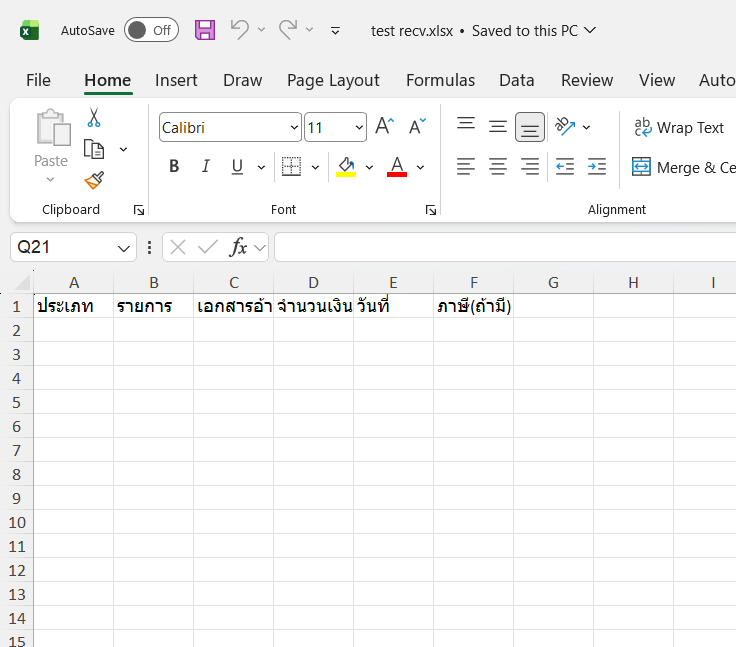Select column D header
Viewport: 736px width, 647px height.
click(x=313, y=283)
